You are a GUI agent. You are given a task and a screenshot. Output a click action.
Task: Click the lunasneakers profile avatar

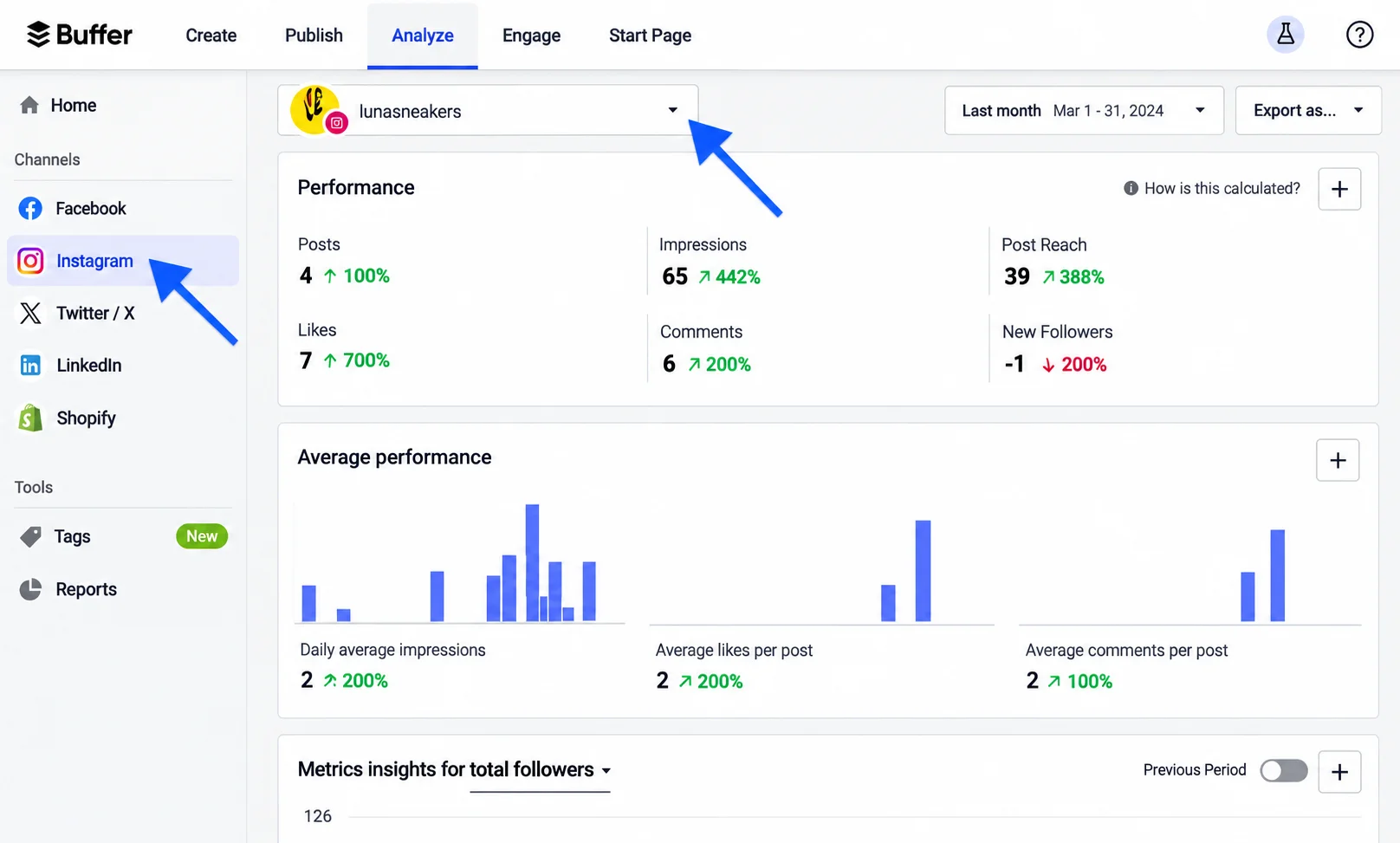tap(316, 110)
